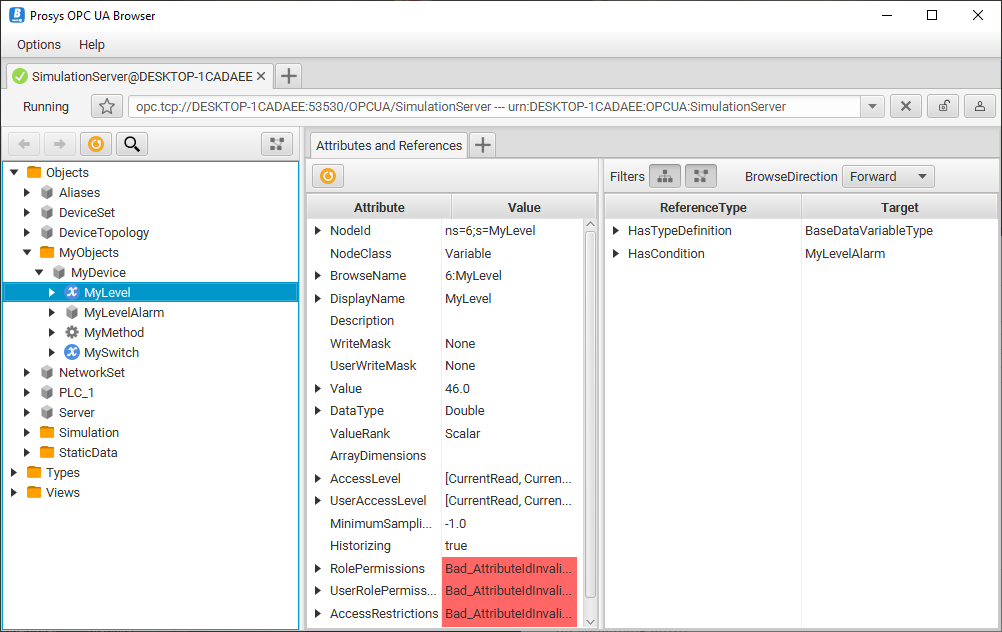The width and height of the screenshot is (1002, 632).
Task: Refresh the attributes panel
Action: point(327,176)
